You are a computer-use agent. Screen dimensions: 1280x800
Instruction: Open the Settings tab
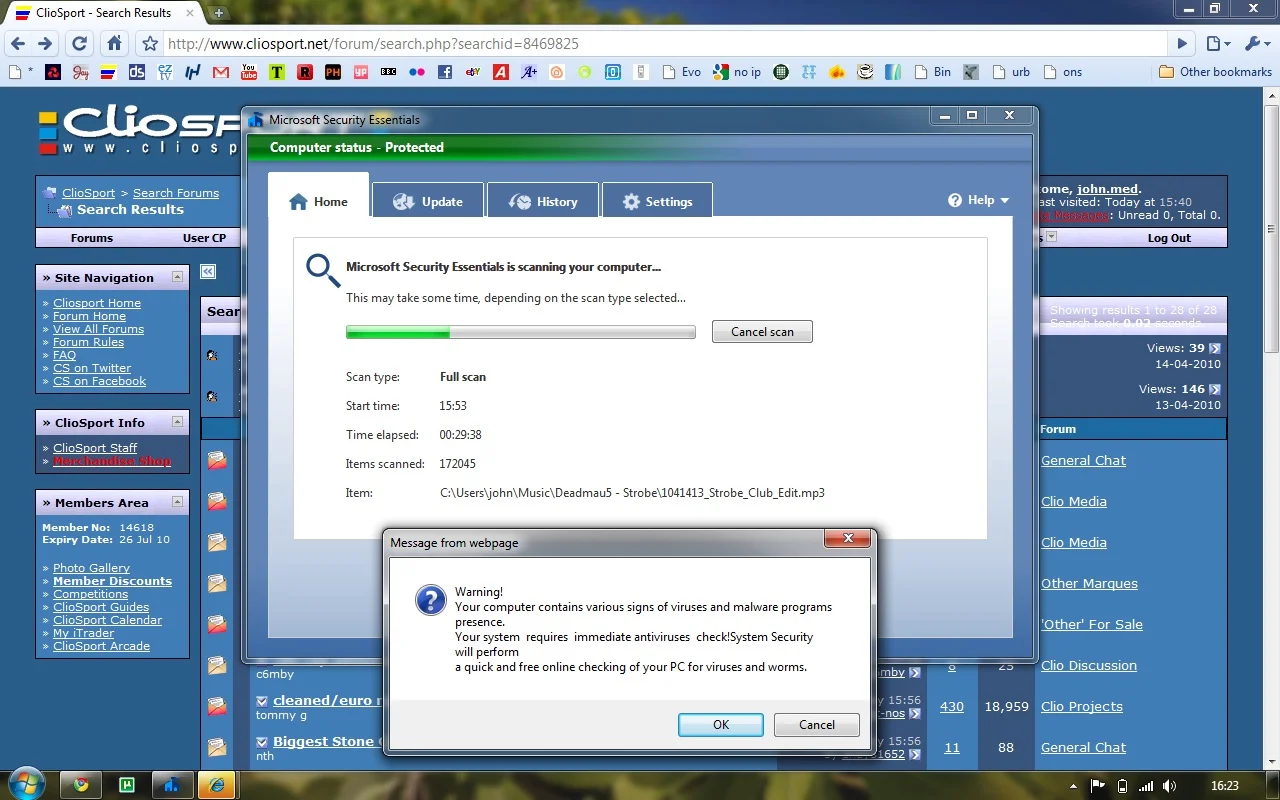pos(657,201)
